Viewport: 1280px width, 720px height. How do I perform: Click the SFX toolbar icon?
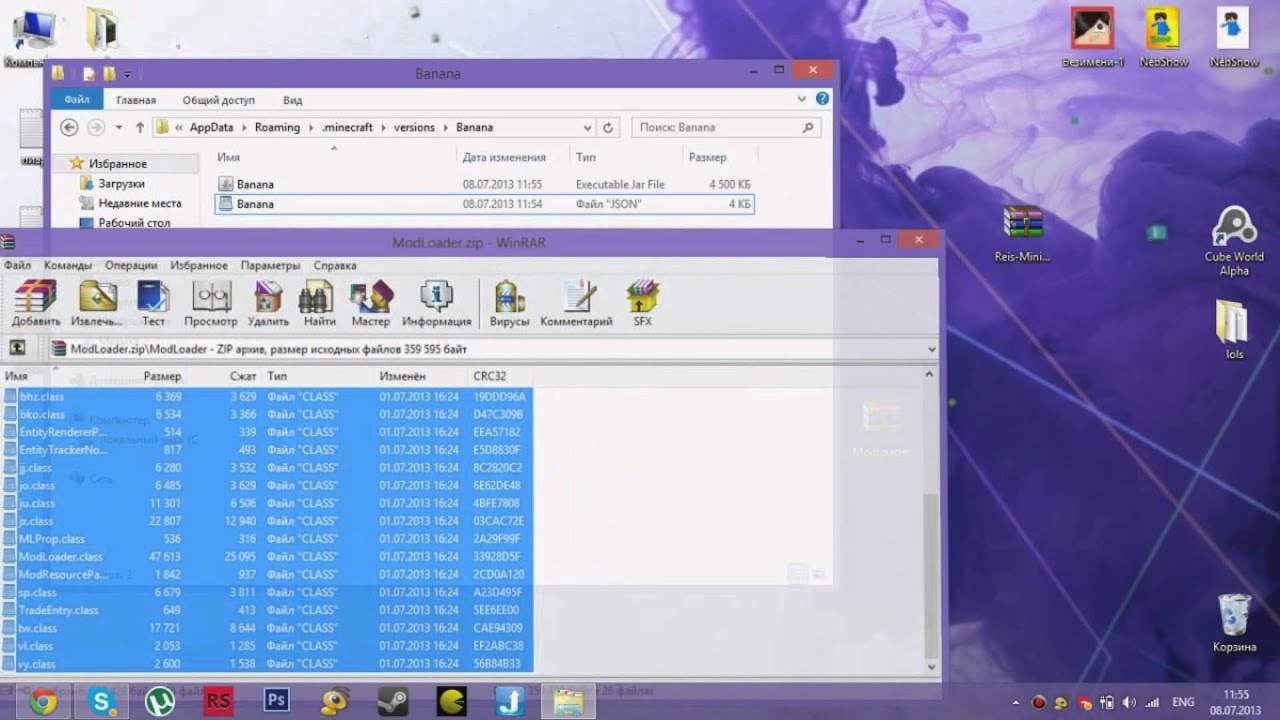(x=642, y=302)
